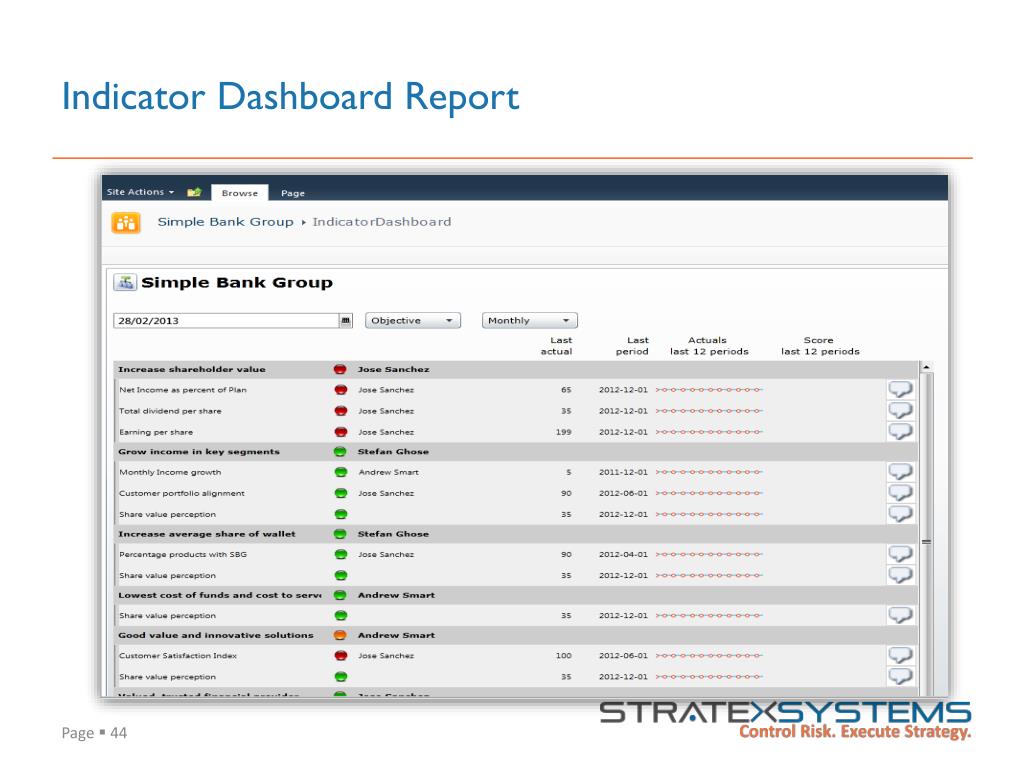Click the Customer portfolio alignment indicator
Screen dimensions: 1024x768
(x=182, y=494)
